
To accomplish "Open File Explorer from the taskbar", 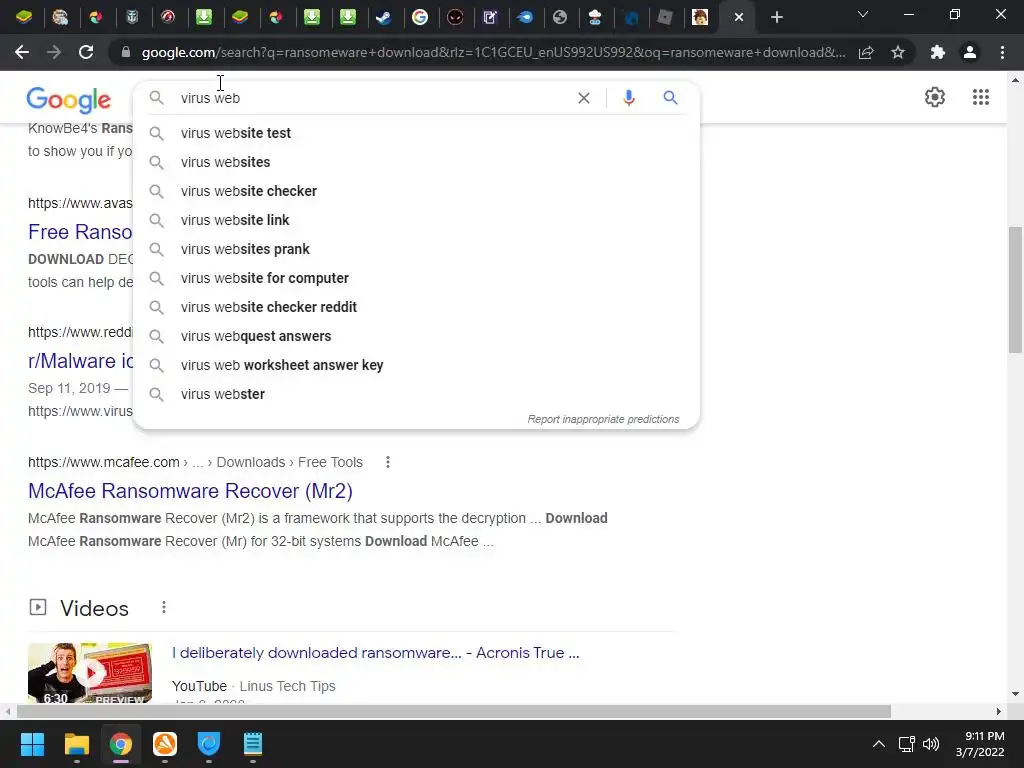I will 76,744.
